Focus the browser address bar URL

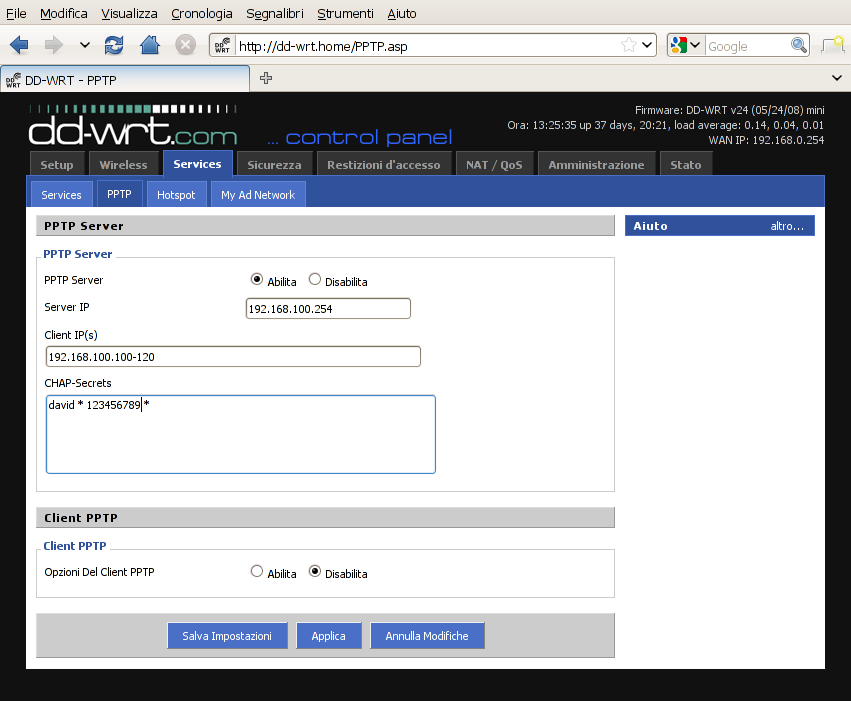[x=426, y=46]
